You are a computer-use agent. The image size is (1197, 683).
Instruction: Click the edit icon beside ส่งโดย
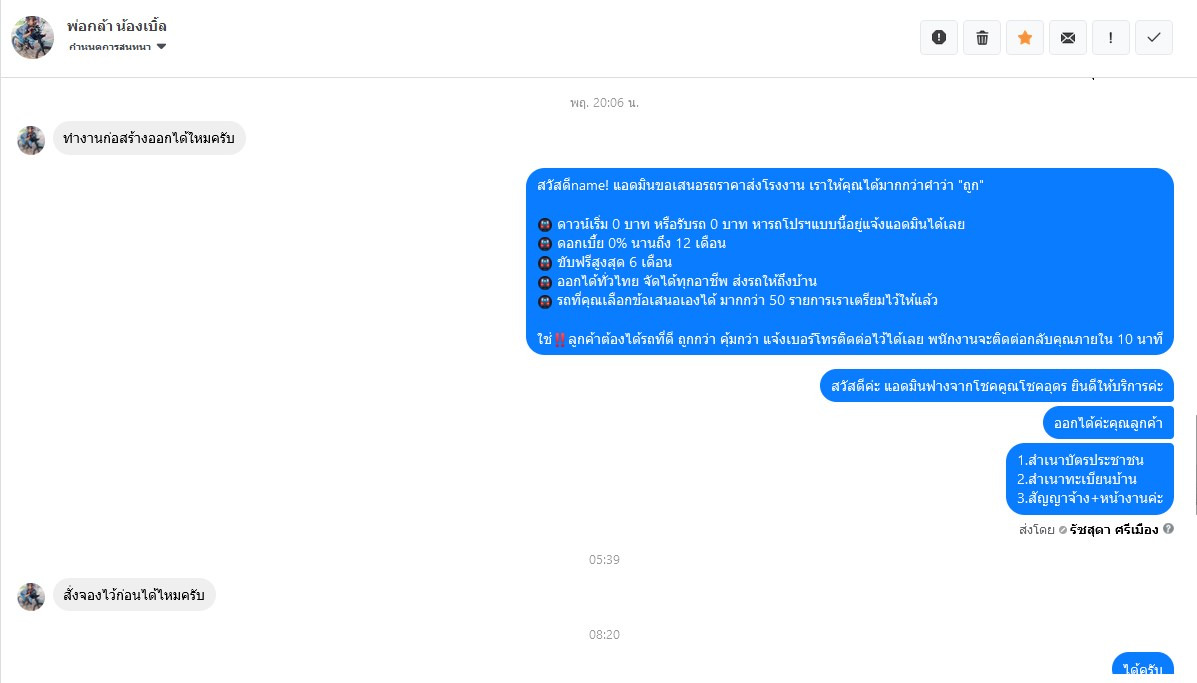[x=1063, y=530]
